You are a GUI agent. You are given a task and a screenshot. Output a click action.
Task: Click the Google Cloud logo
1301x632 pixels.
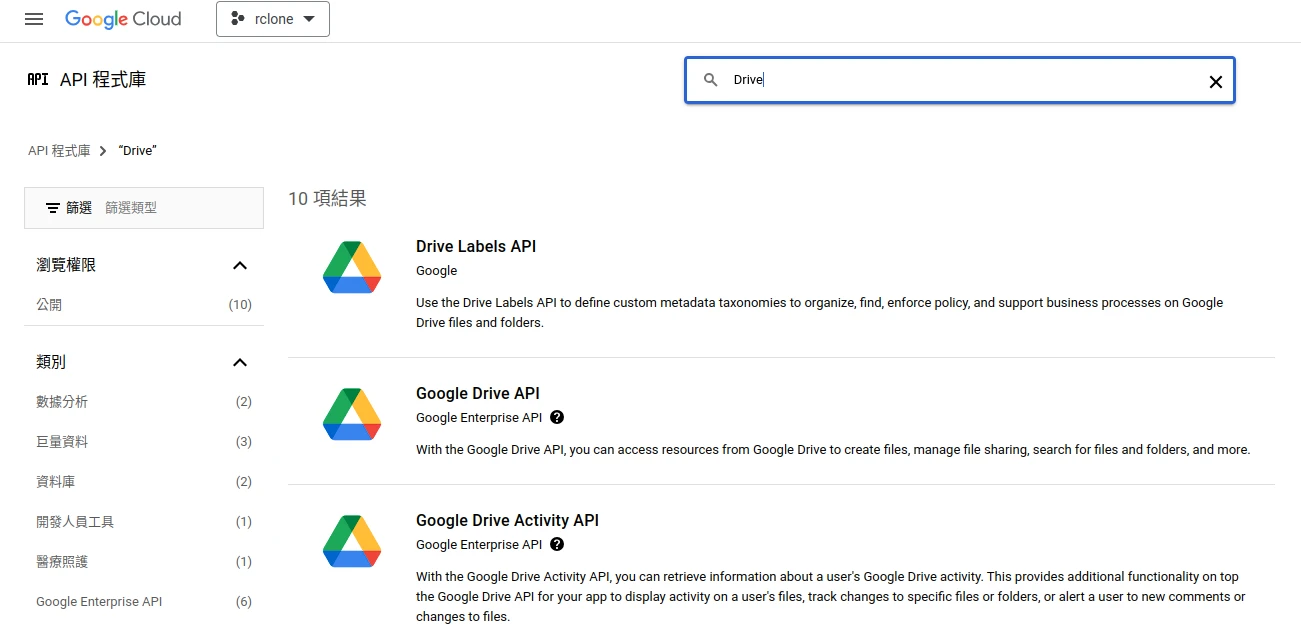(x=123, y=19)
